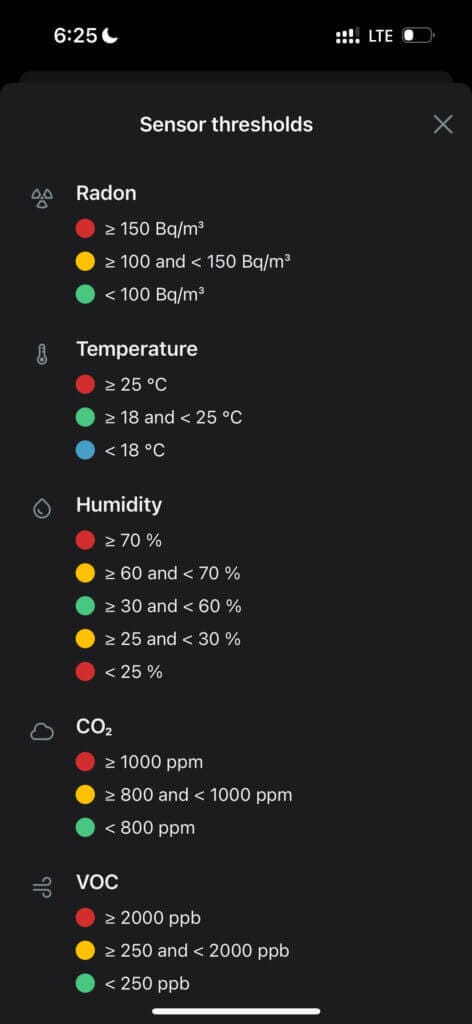Tap the cellular signal bars icon
Image resolution: width=472 pixels, height=1024 pixels.
[x=348, y=37]
